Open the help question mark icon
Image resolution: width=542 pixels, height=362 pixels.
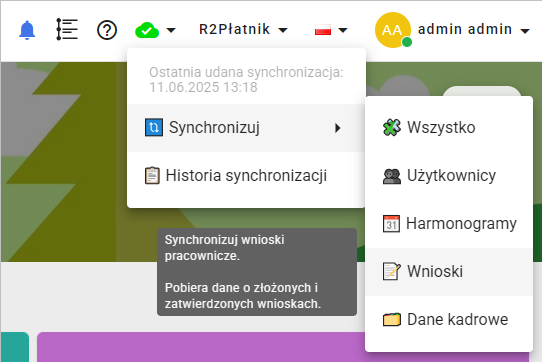107,30
